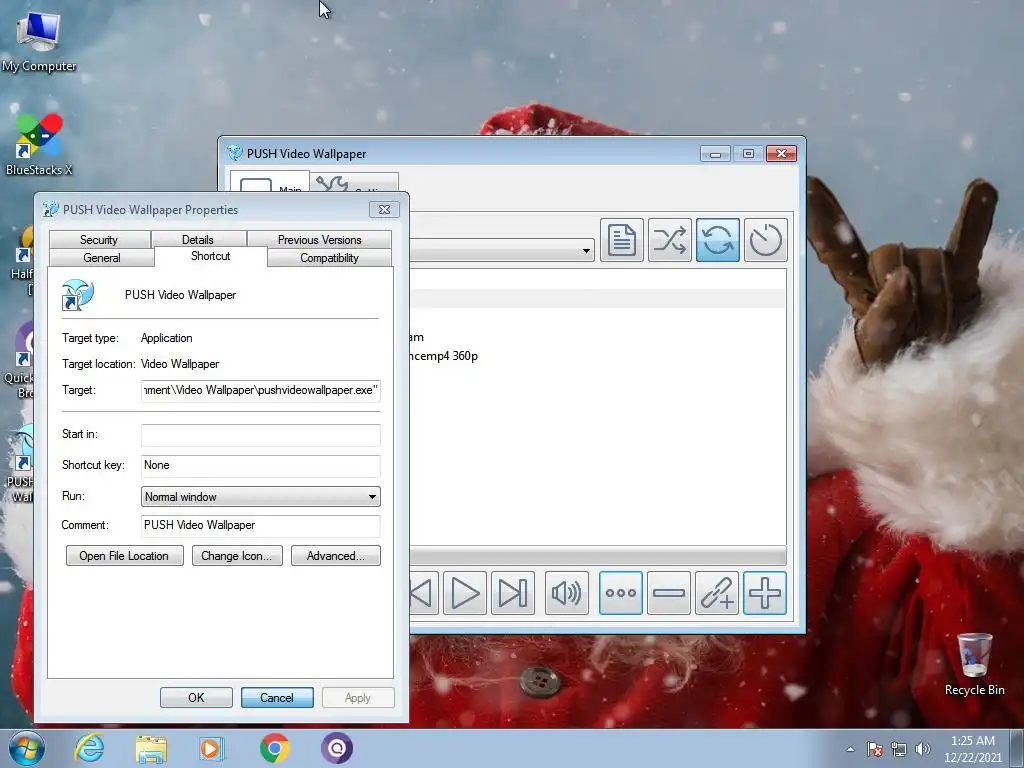Click the Change Icon... button
The height and width of the screenshot is (768, 1024).
[x=237, y=556]
